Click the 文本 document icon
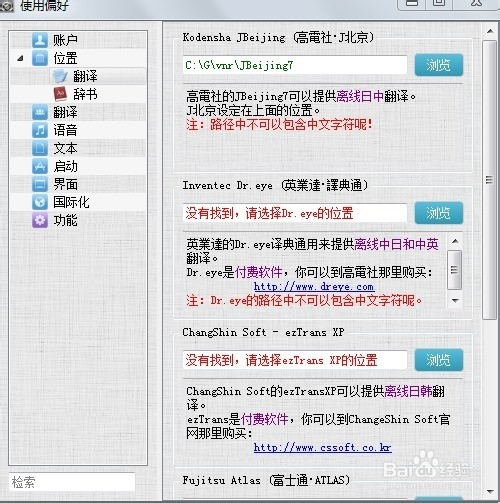Screen dimensions: 500x503 click(40, 148)
